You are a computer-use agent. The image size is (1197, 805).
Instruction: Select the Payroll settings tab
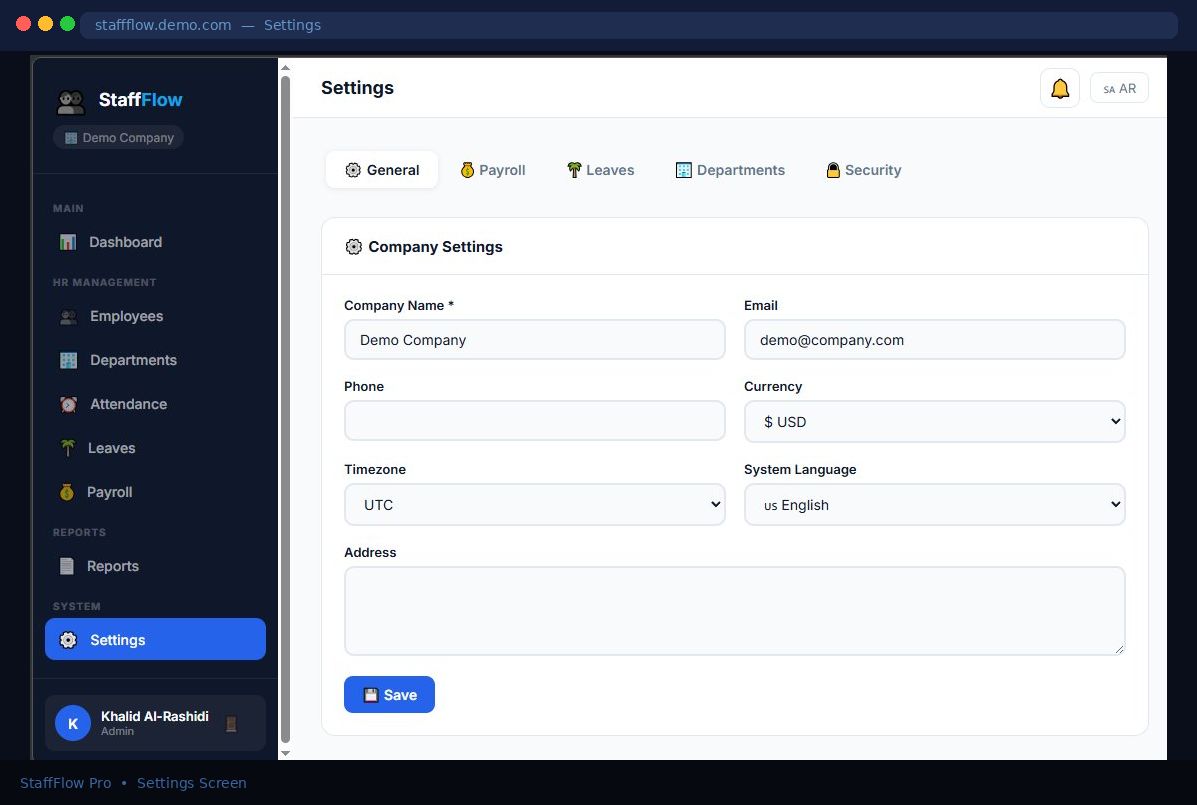(492, 170)
